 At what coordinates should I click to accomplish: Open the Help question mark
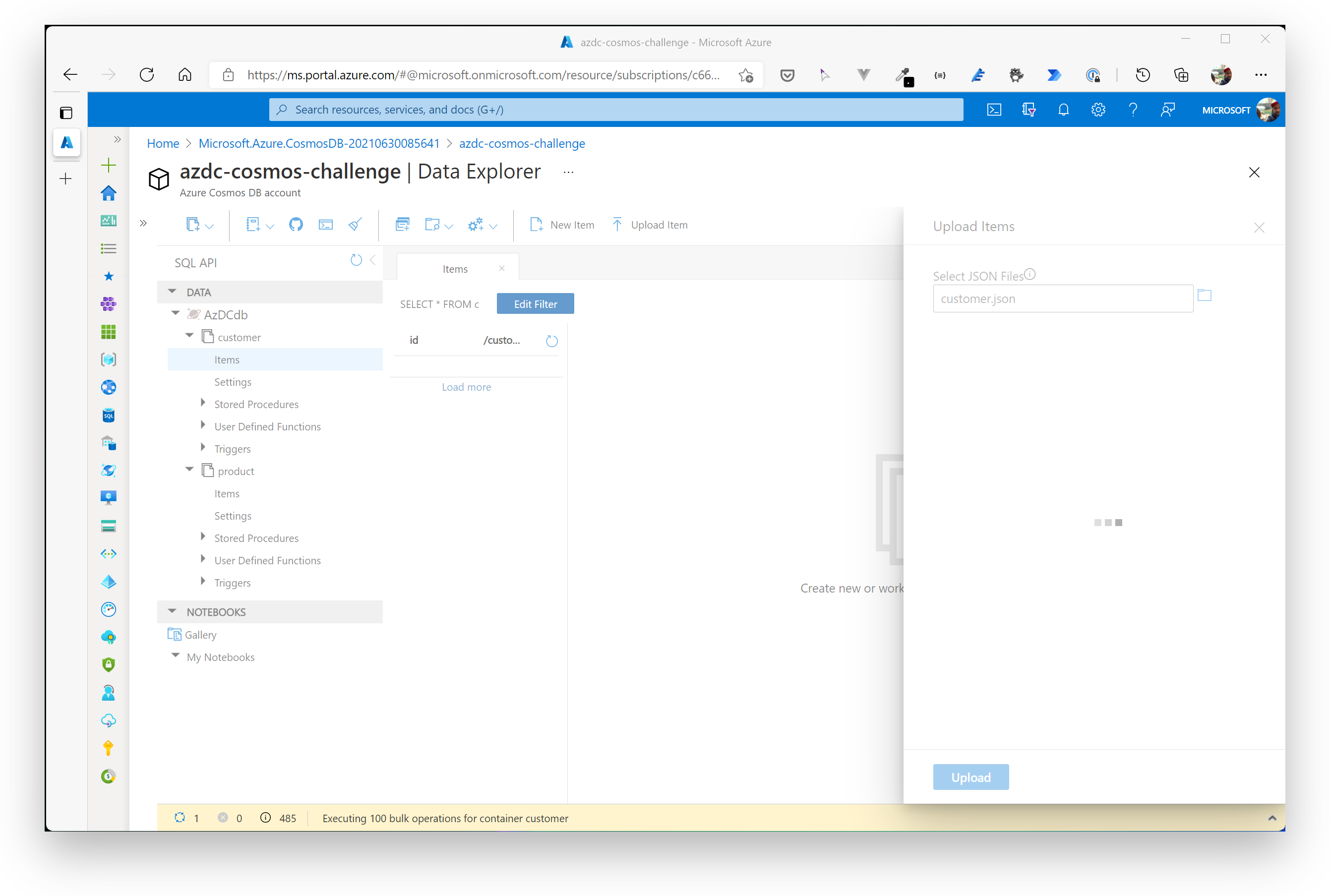1133,110
